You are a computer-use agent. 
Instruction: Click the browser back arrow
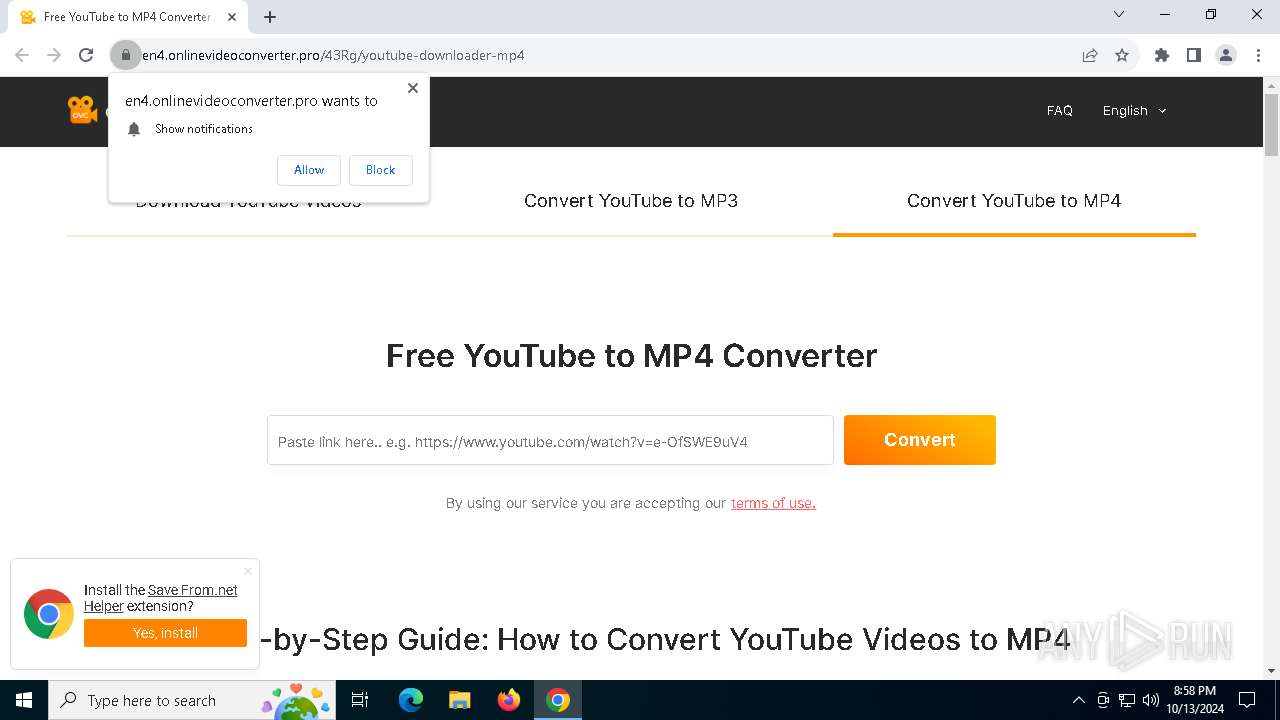pyautogui.click(x=22, y=55)
